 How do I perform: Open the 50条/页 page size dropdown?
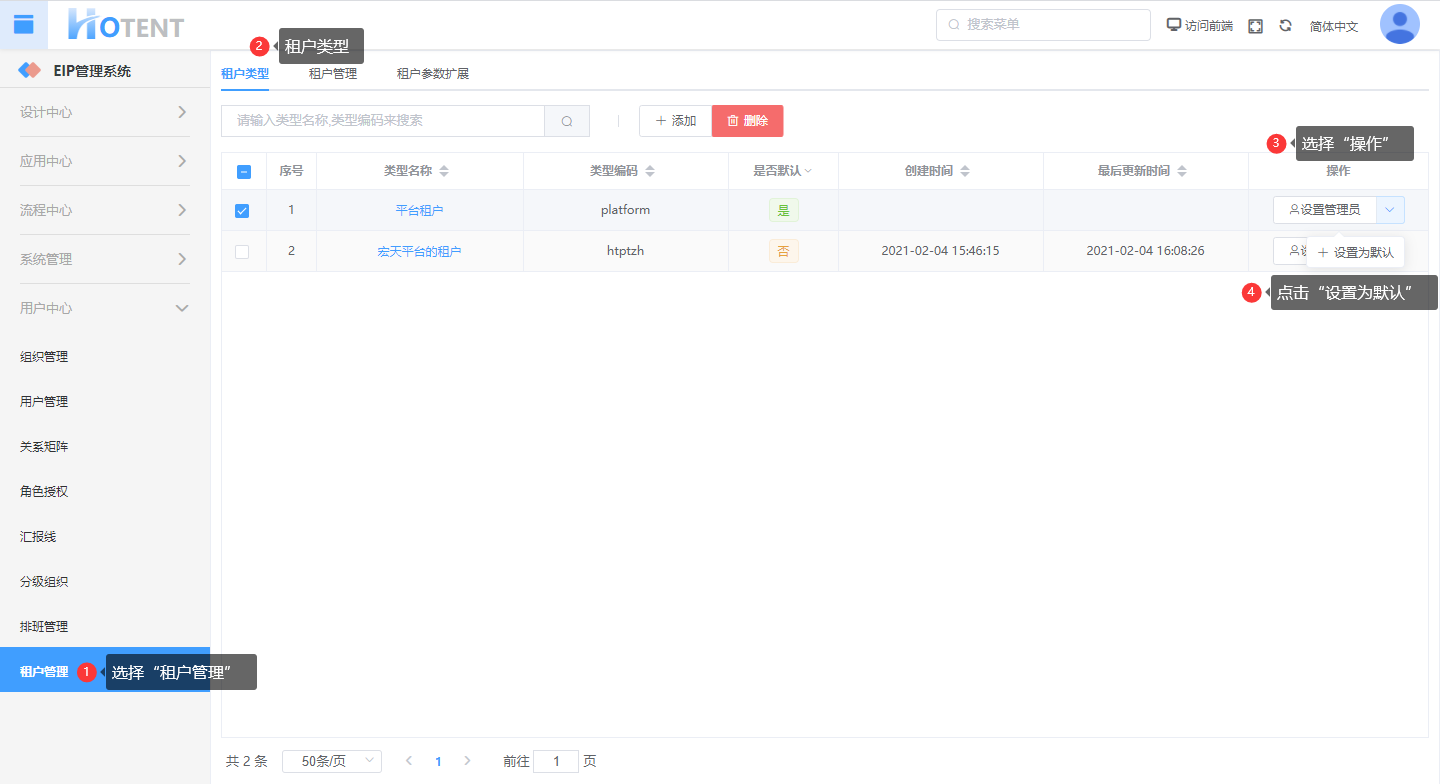(x=332, y=761)
